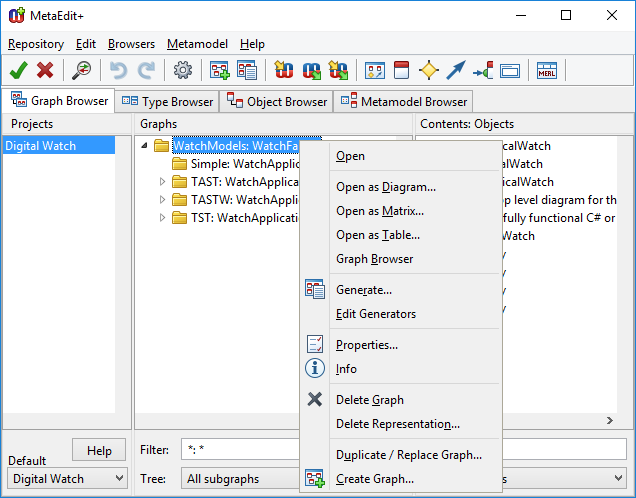The image size is (636, 498).
Task: Click the green checkmark Commit icon
Action: coord(18,70)
